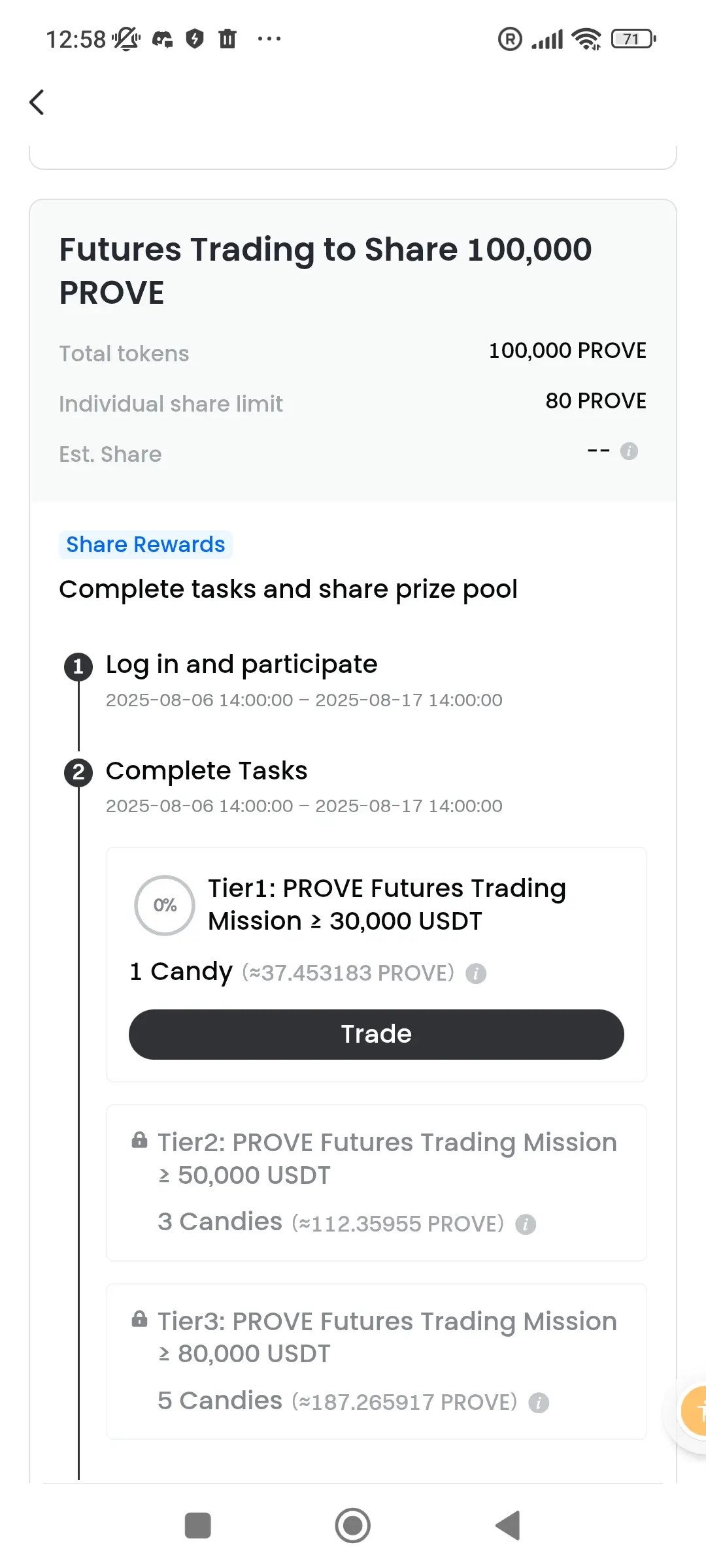The width and height of the screenshot is (706, 1568).
Task: Select step 2 Complete Tasks marker
Action: click(78, 773)
